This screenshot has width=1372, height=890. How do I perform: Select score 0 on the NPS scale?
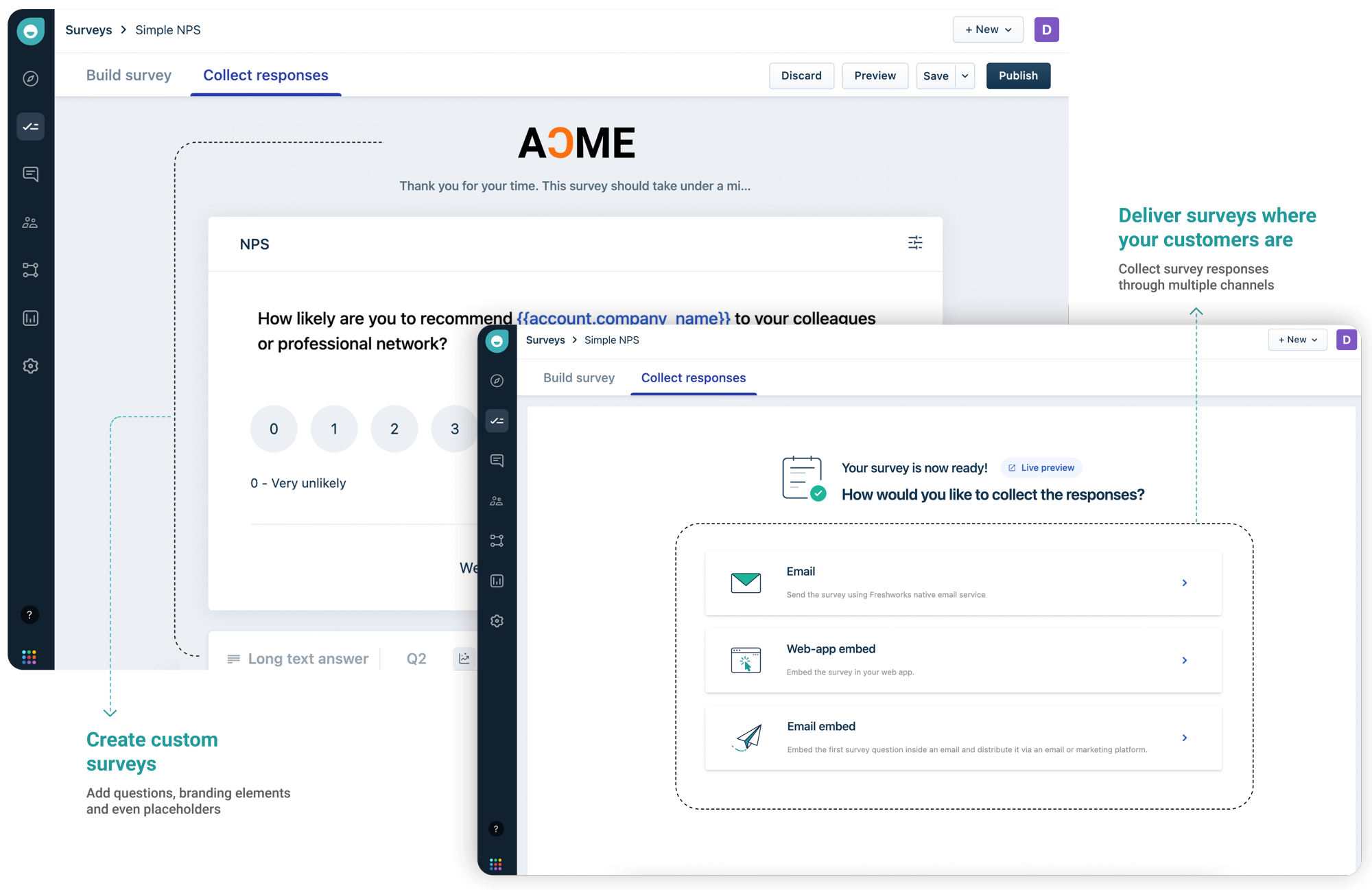pyautogui.click(x=274, y=428)
